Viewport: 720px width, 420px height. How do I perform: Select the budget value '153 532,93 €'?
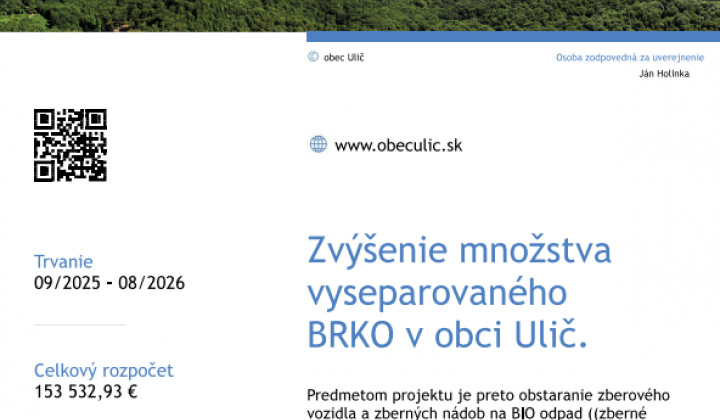(x=86, y=392)
